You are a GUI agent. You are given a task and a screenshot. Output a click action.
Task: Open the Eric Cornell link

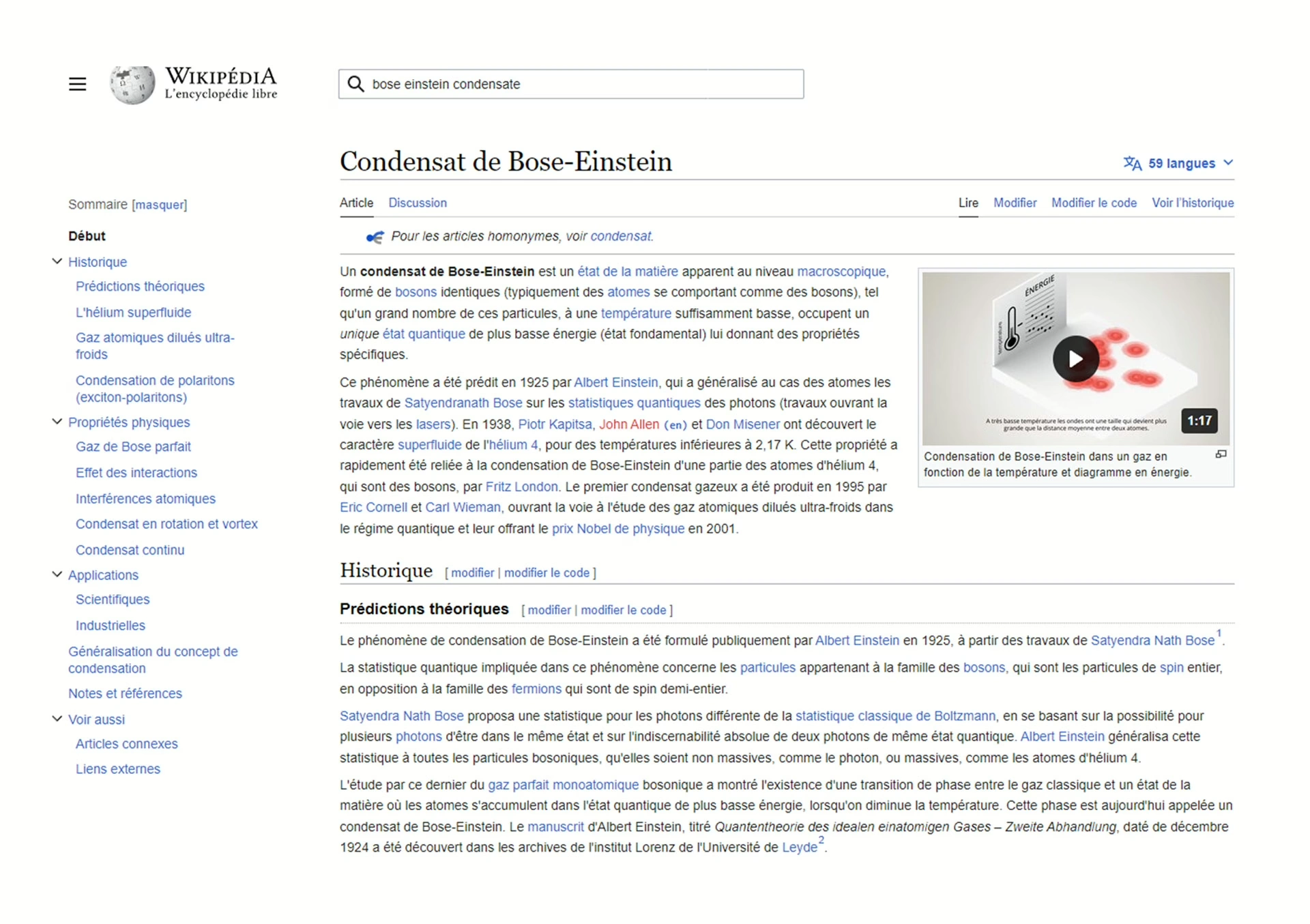373,508
